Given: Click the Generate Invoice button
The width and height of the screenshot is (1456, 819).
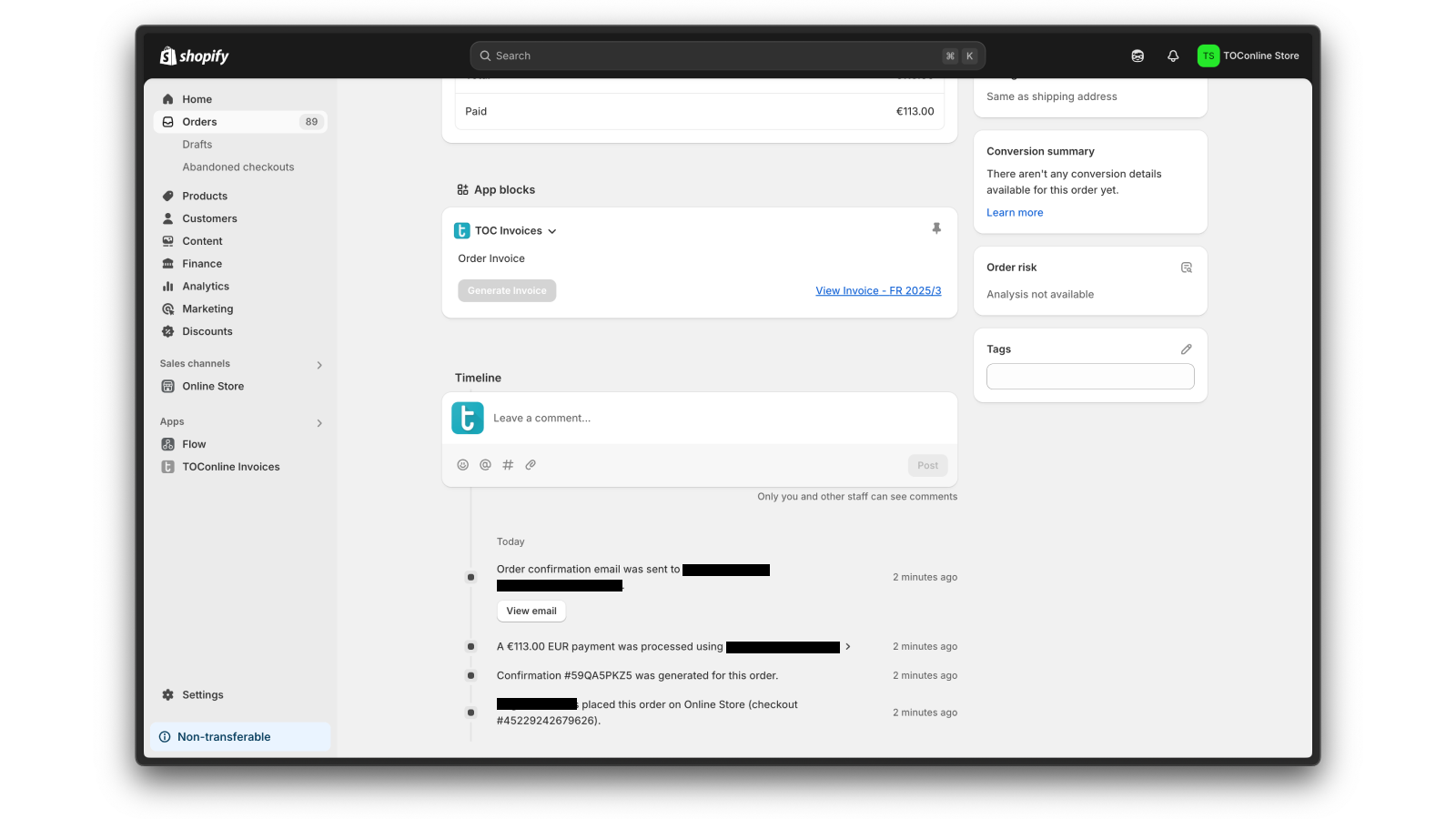Looking at the screenshot, I should click(x=507, y=290).
